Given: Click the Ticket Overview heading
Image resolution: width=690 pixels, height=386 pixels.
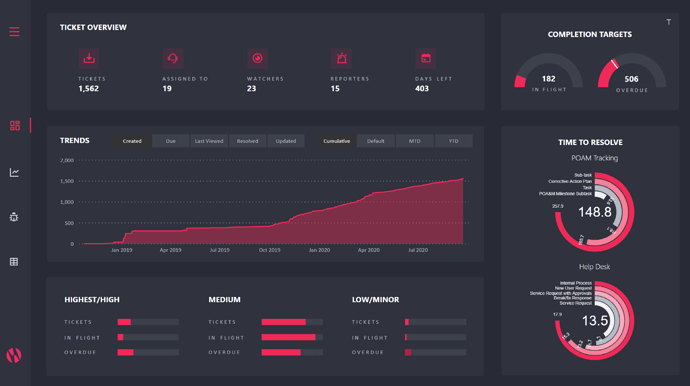Looking at the screenshot, I should coord(93,27).
